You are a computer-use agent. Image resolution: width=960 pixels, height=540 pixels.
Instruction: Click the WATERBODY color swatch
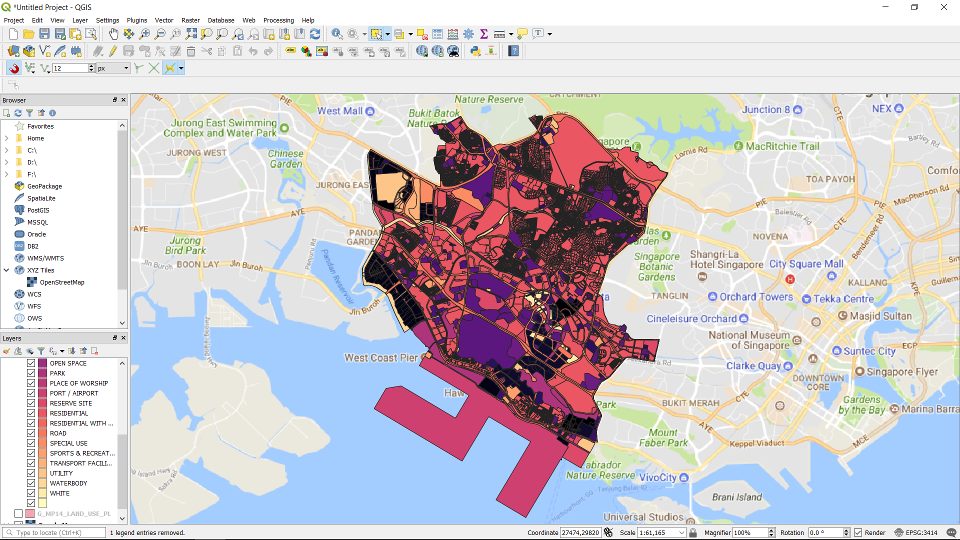click(x=43, y=483)
